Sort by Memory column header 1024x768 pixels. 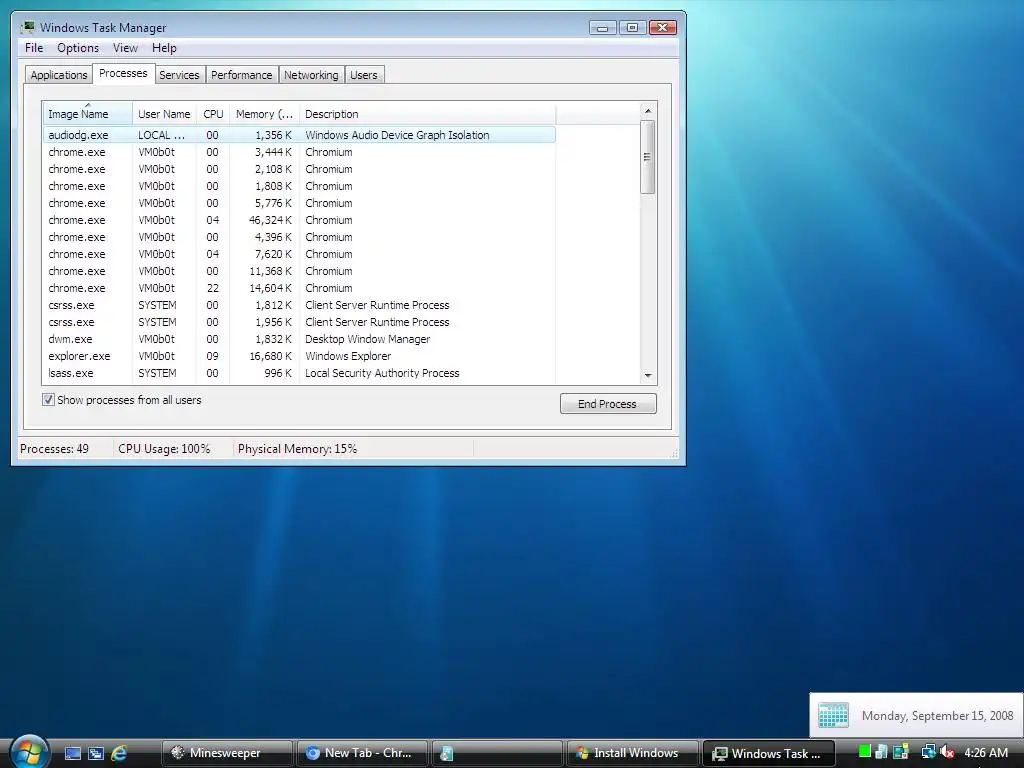click(x=264, y=114)
